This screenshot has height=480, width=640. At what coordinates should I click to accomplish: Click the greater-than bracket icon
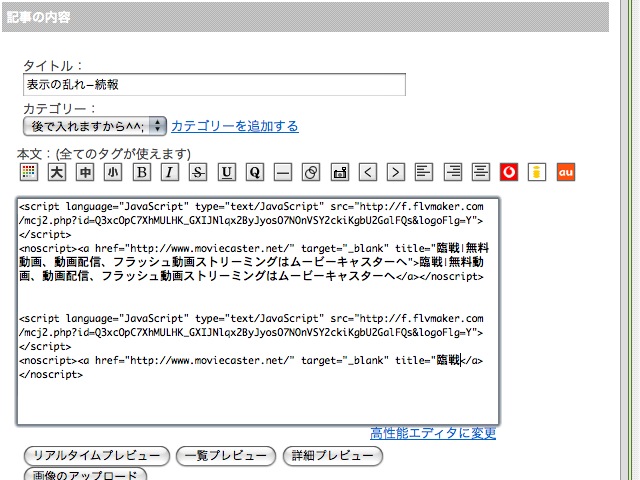click(x=396, y=172)
